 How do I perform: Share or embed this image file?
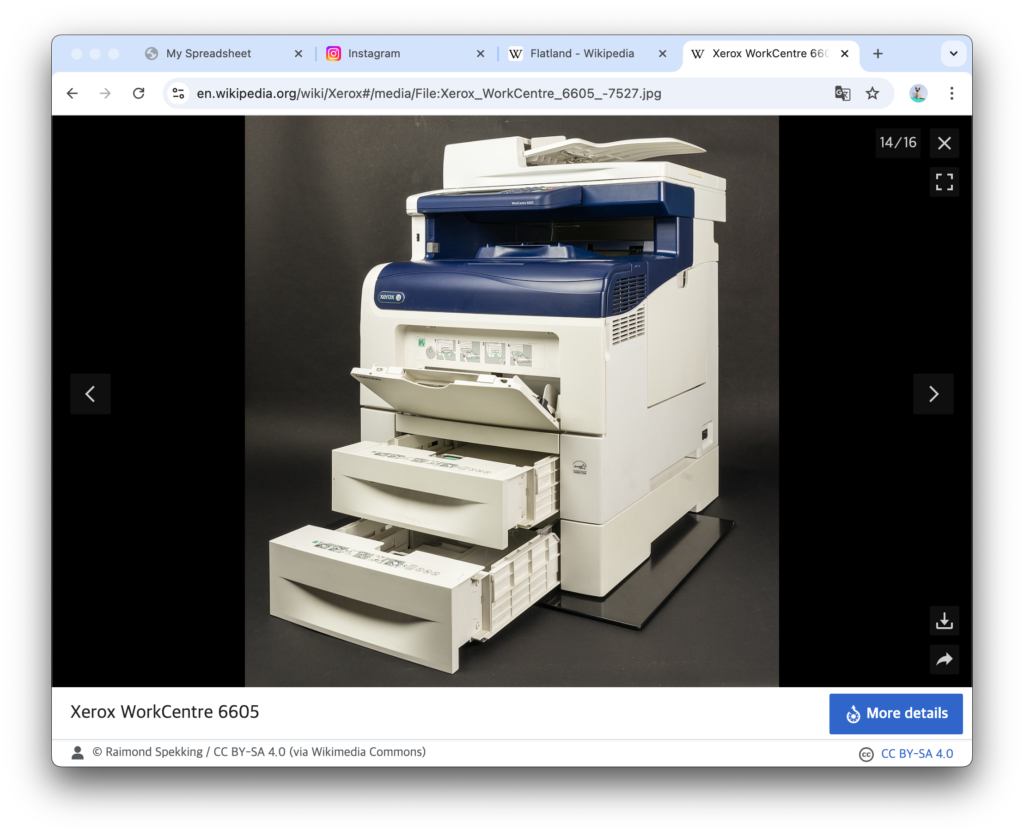tap(944, 659)
